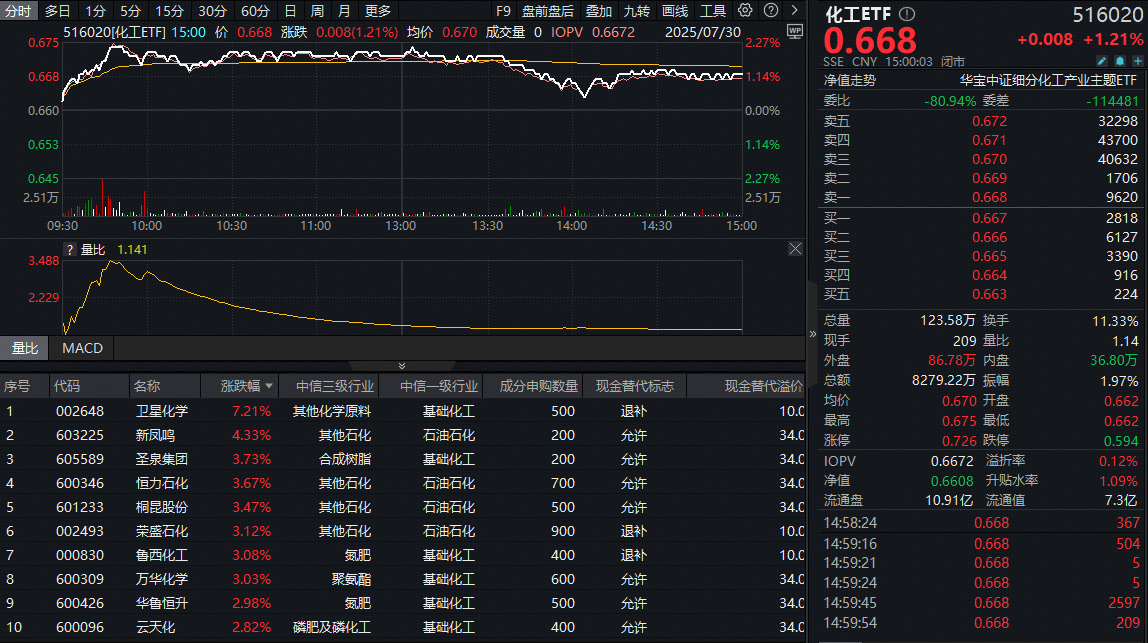Open chart settings gear icon
Image resolution: width=1148 pixels, height=643 pixels.
(x=745, y=10)
